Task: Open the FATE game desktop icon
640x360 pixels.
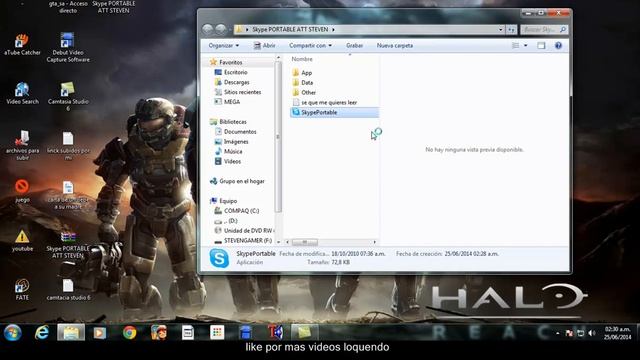Action: coord(22,289)
